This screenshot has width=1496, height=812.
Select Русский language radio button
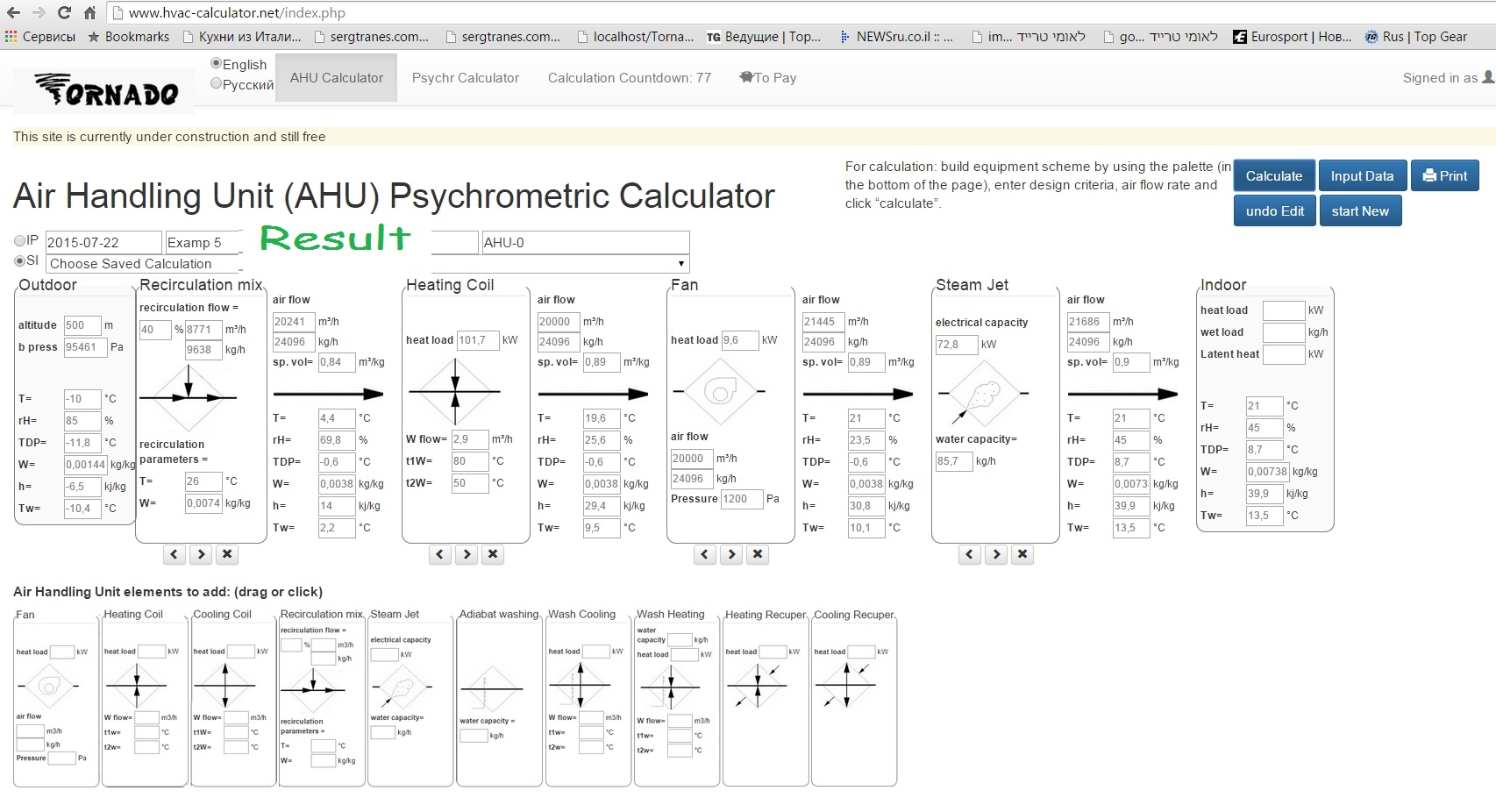click(x=216, y=83)
